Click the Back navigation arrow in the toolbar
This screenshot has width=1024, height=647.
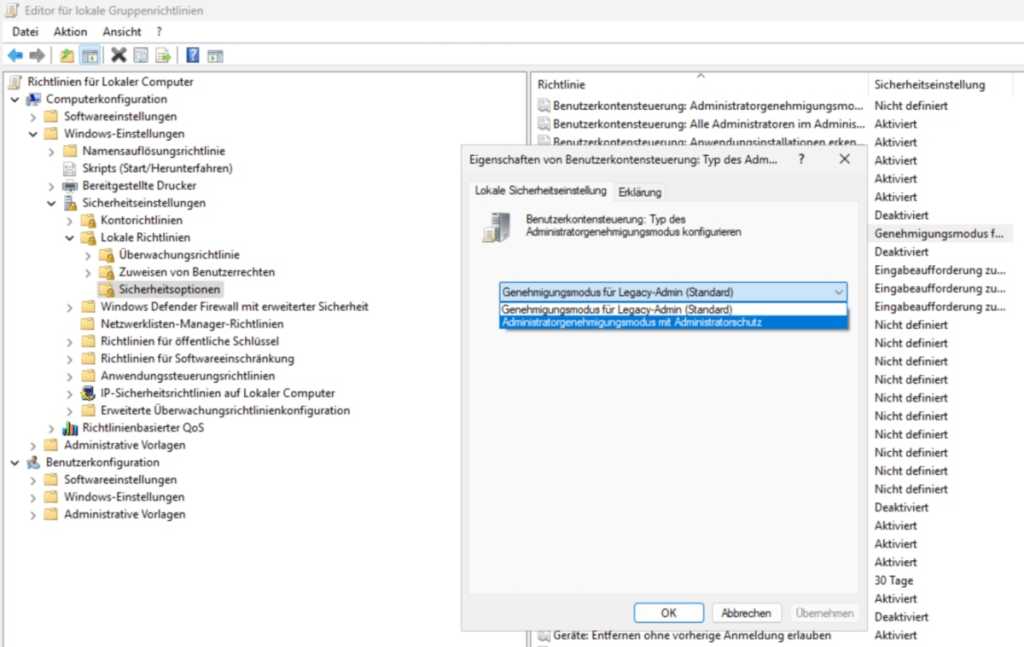(16, 55)
